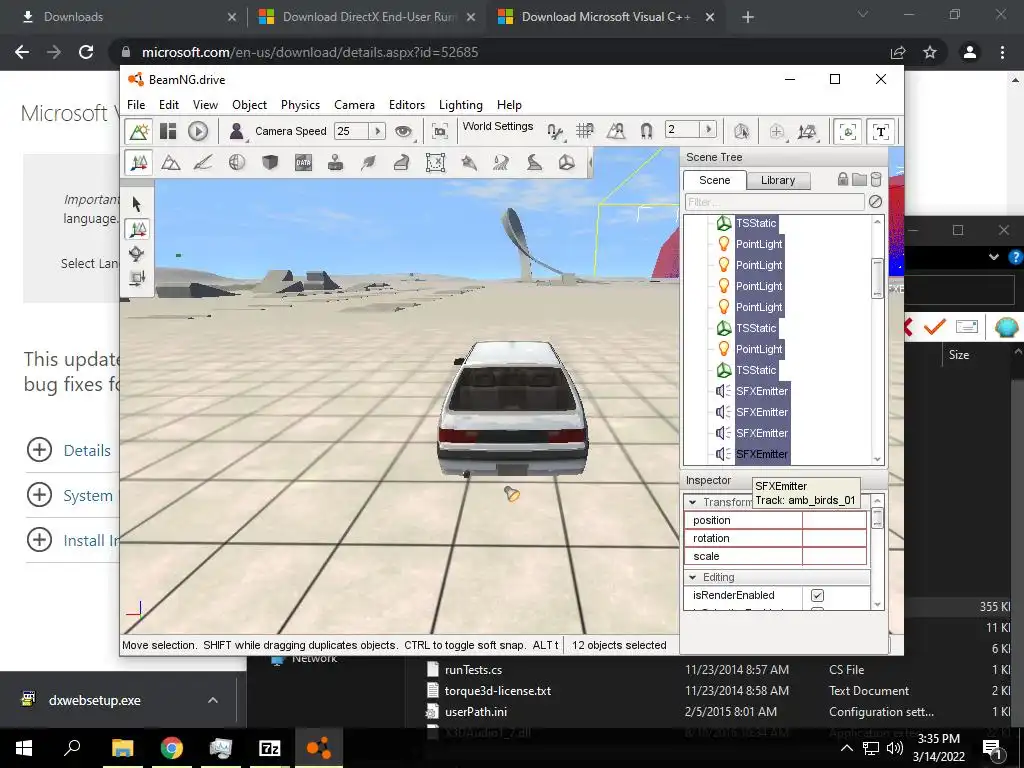Click the Fit View to Selection icon
The image size is (1024, 768).
pyautogui.click(x=440, y=132)
